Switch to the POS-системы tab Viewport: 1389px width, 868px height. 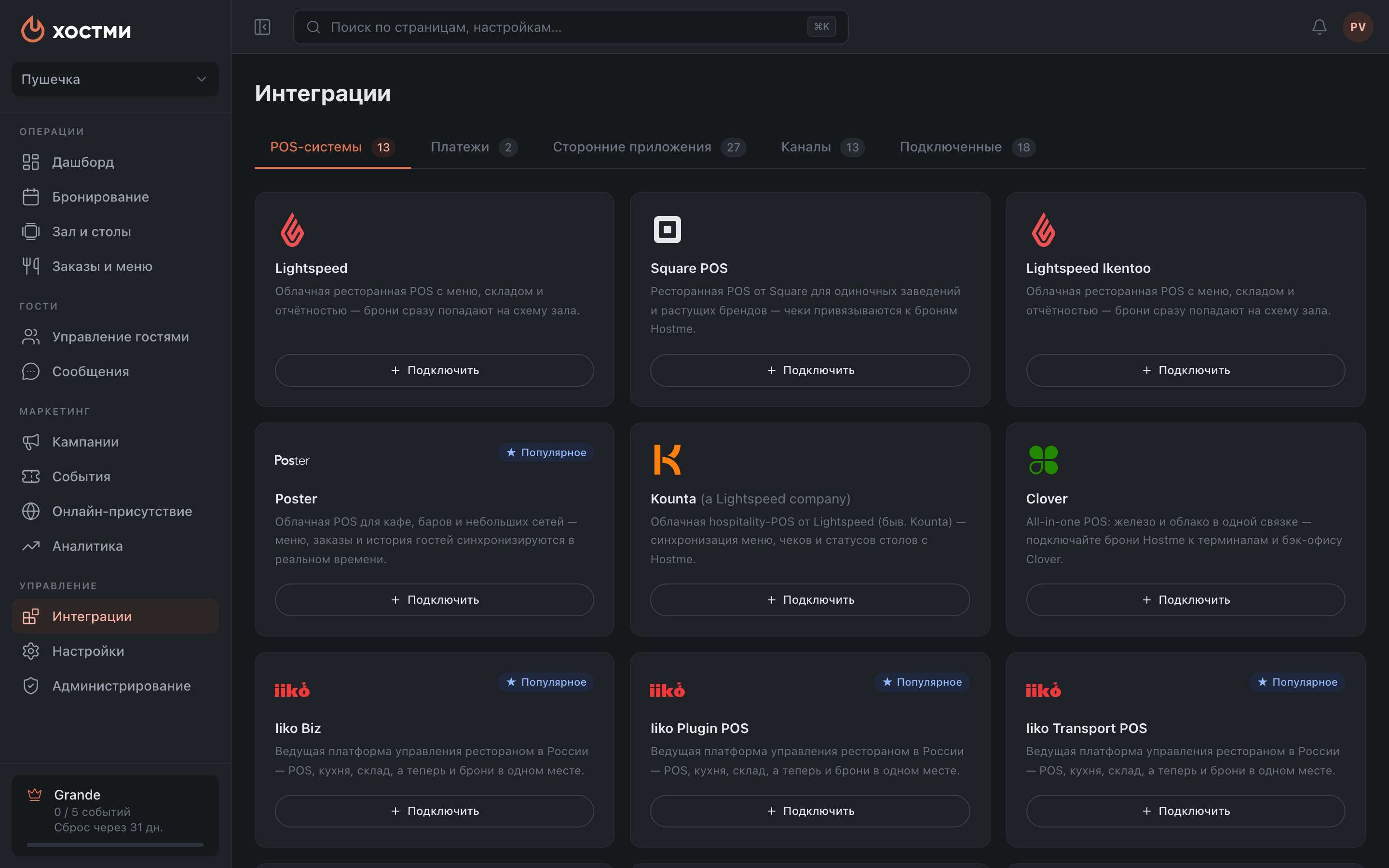332,148
